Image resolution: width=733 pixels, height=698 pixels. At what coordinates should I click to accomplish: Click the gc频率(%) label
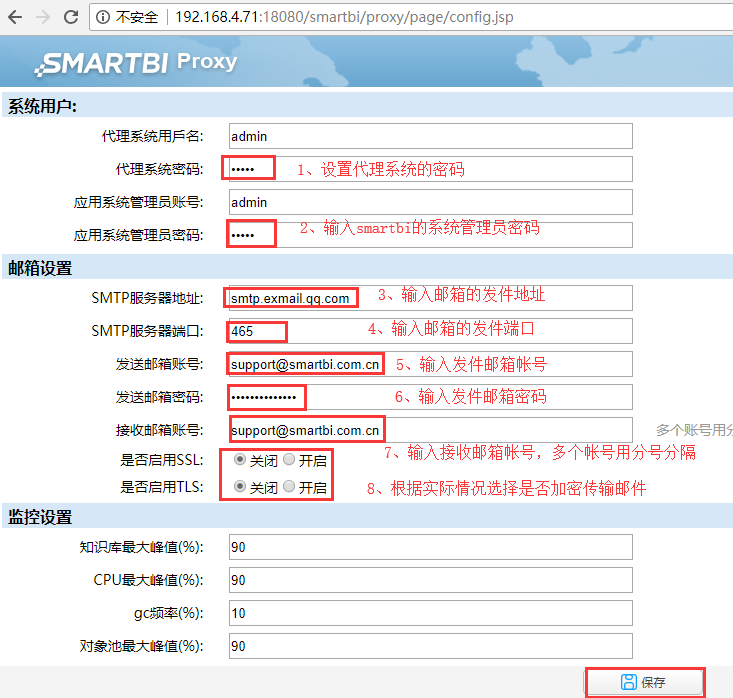[x=169, y=613]
